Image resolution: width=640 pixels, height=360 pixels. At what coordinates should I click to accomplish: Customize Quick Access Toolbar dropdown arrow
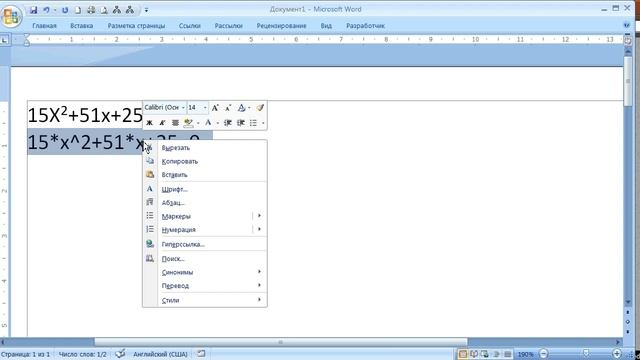click(147, 10)
